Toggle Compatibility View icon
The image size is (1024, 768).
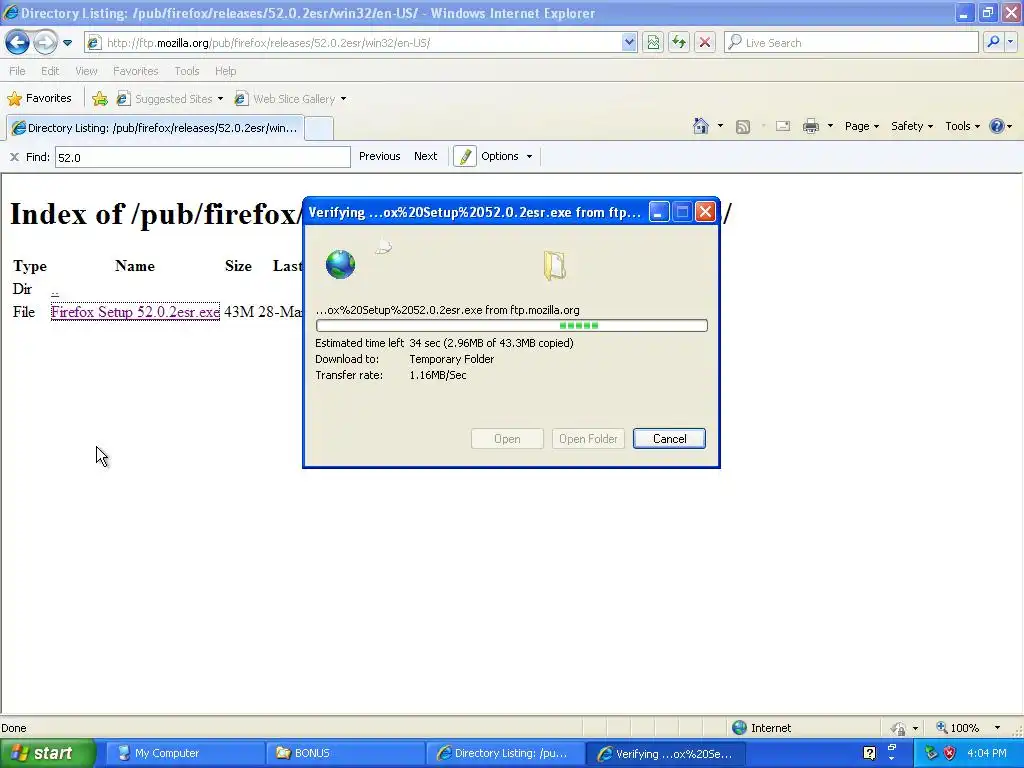653,43
